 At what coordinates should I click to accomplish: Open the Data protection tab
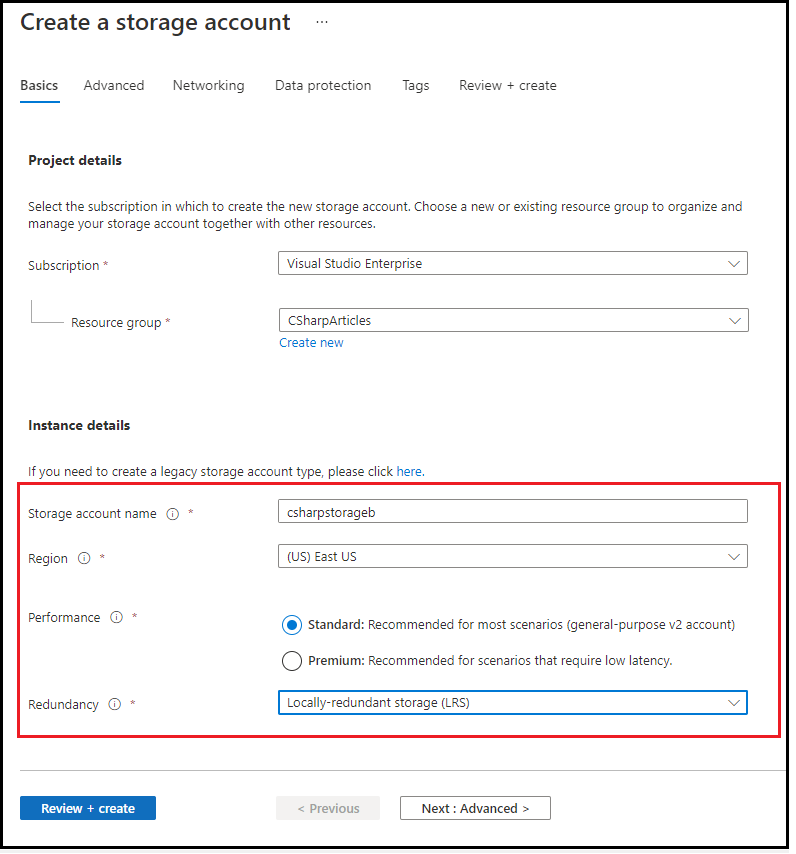pyautogui.click(x=323, y=86)
